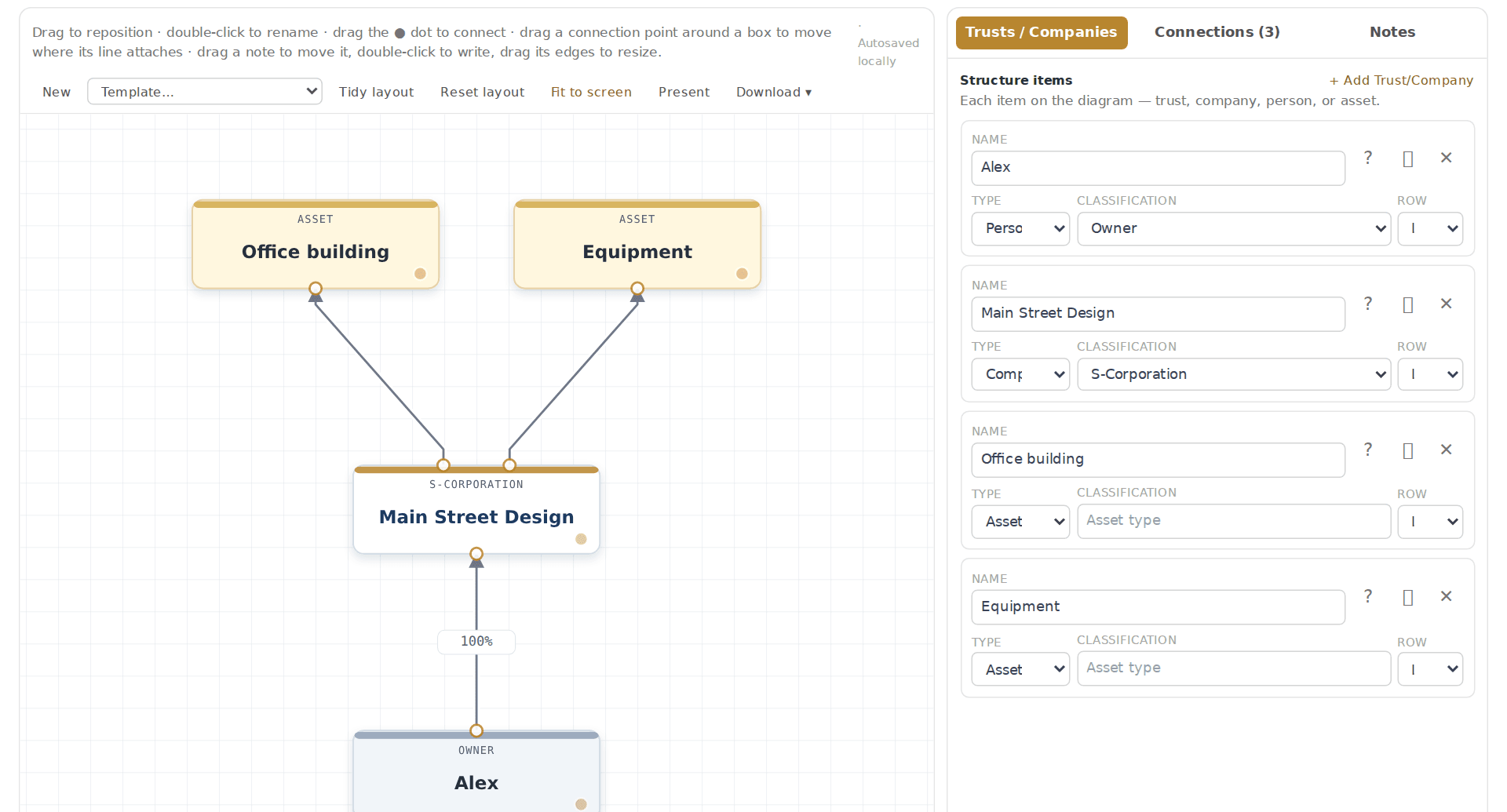Open help for the Equipment item
Viewport: 1507px width, 812px height.
pyautogui.click(x=1368, y=596)
